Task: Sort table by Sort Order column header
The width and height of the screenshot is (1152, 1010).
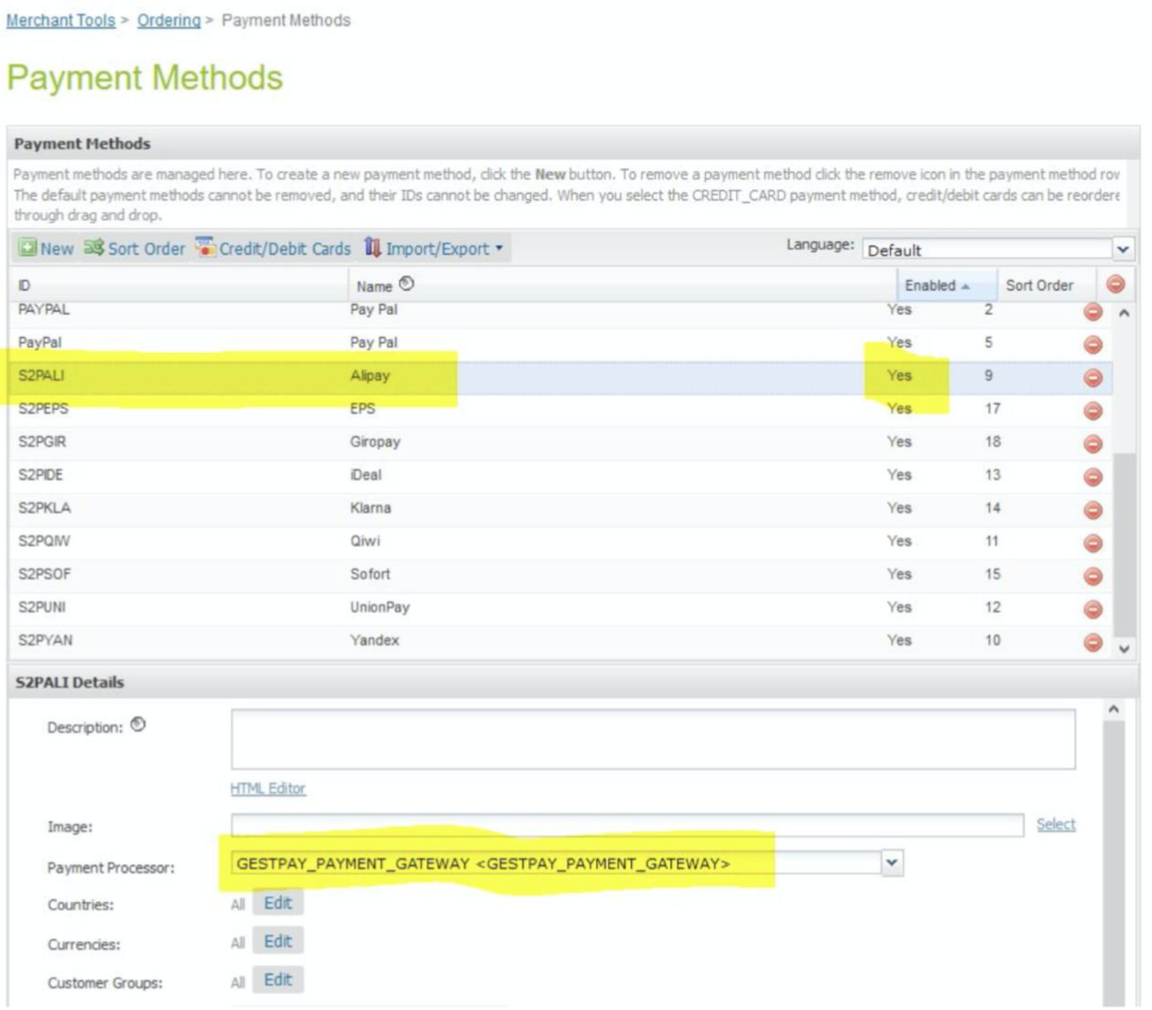Action: (x=1046, y=285)
